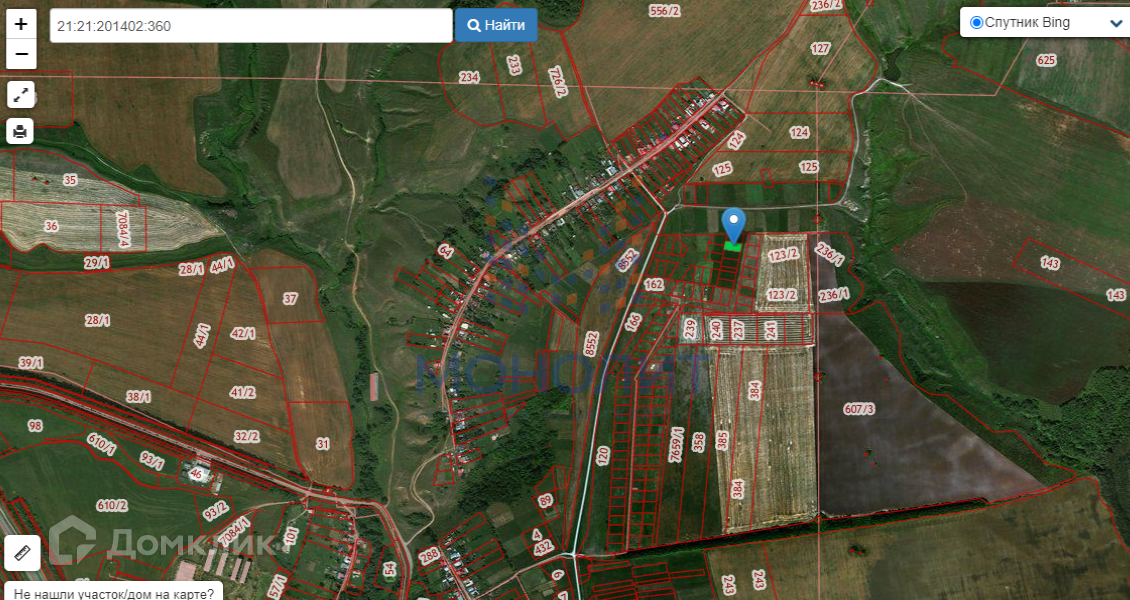Click parcel label 120
1130x600 pixels.
pos(603,456)
